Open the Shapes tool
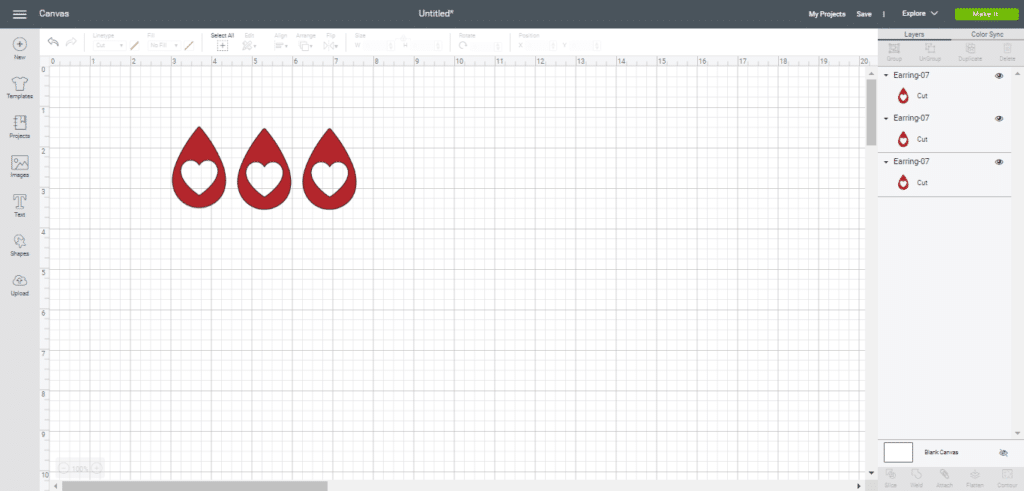This screenshot has width=1024, height=491. click(19, 242)
